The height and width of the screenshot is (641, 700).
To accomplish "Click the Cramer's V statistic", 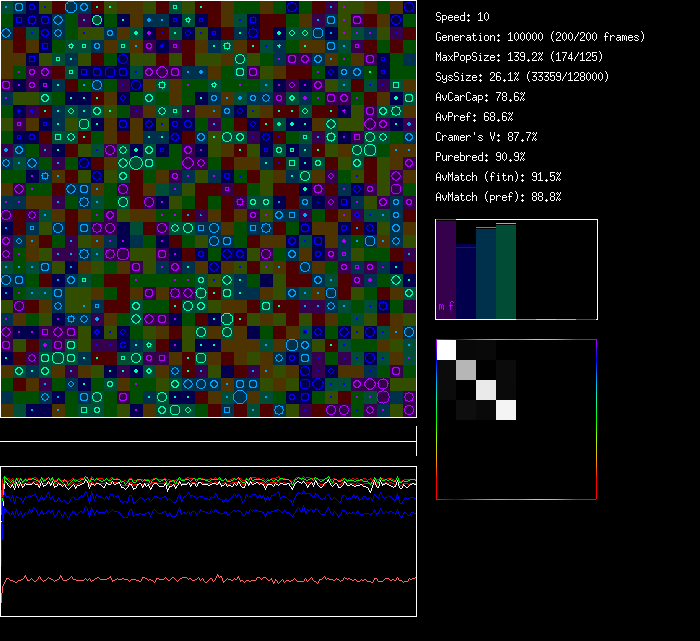I will point(486,137).
